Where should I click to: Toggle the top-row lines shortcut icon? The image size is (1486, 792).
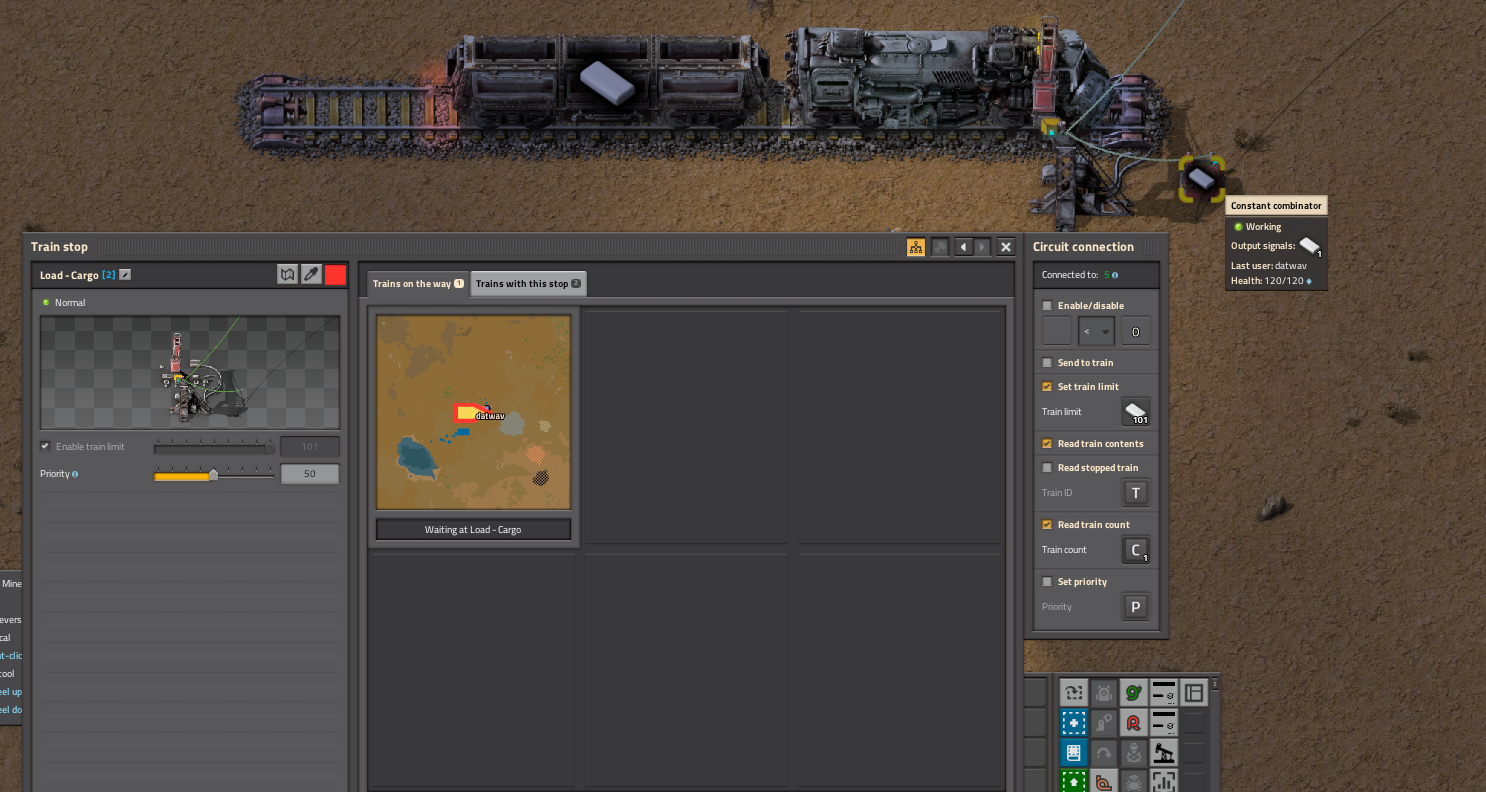(1163, 692)
